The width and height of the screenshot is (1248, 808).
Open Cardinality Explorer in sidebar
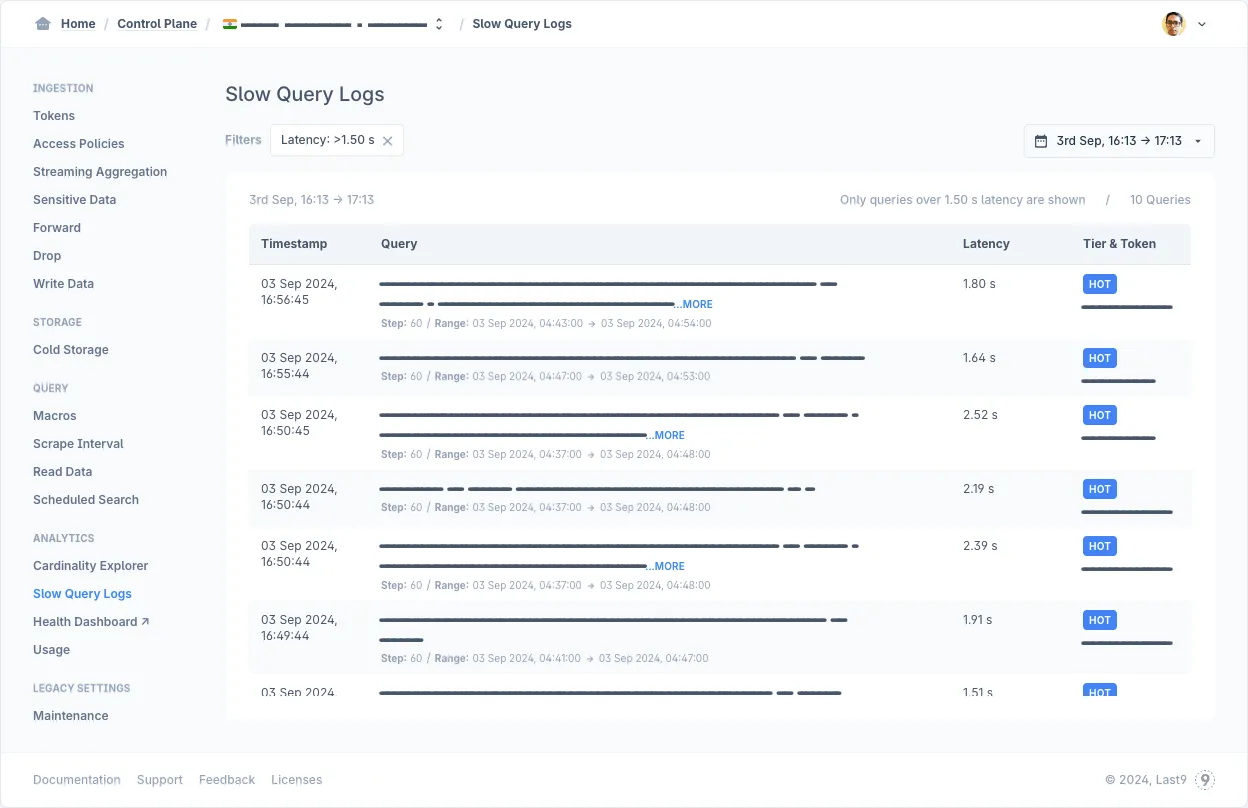90,566
